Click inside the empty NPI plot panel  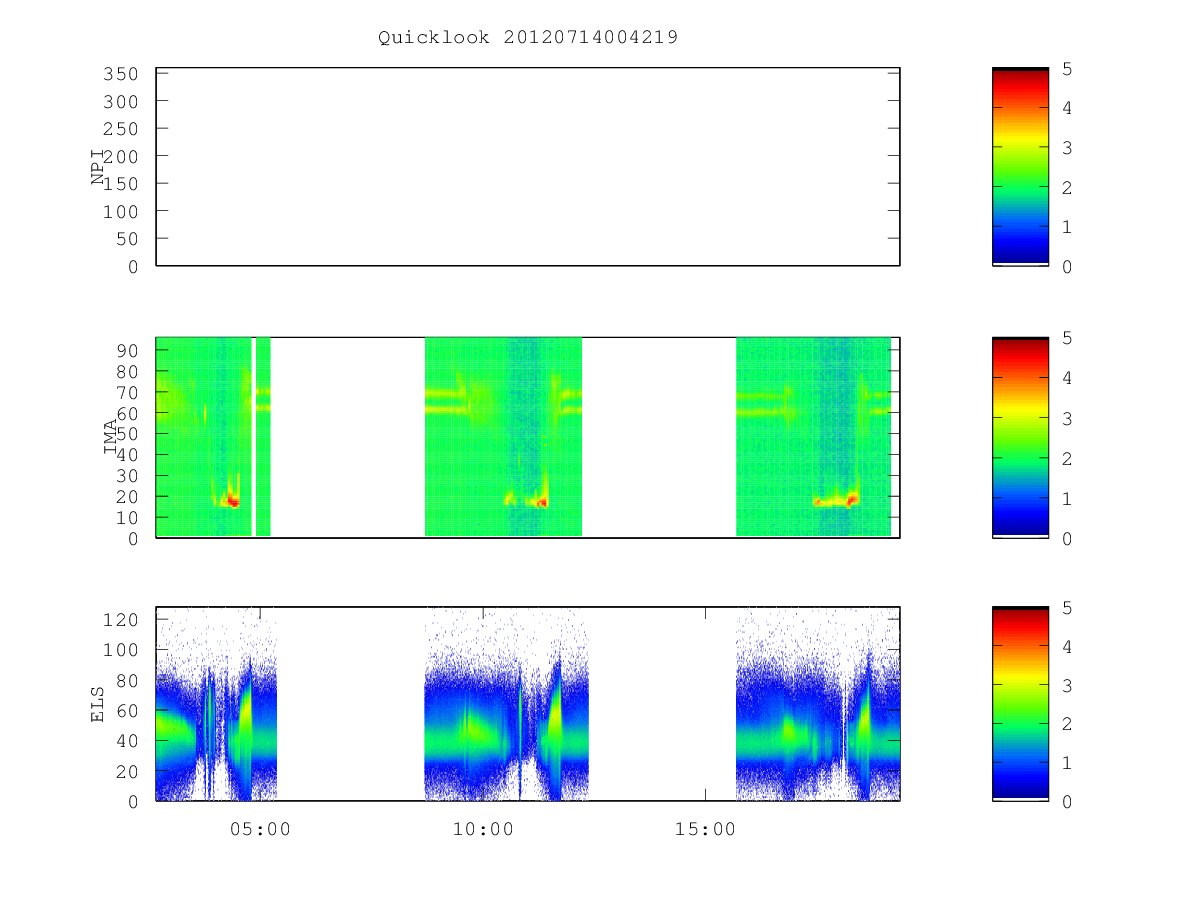(528, 167)
